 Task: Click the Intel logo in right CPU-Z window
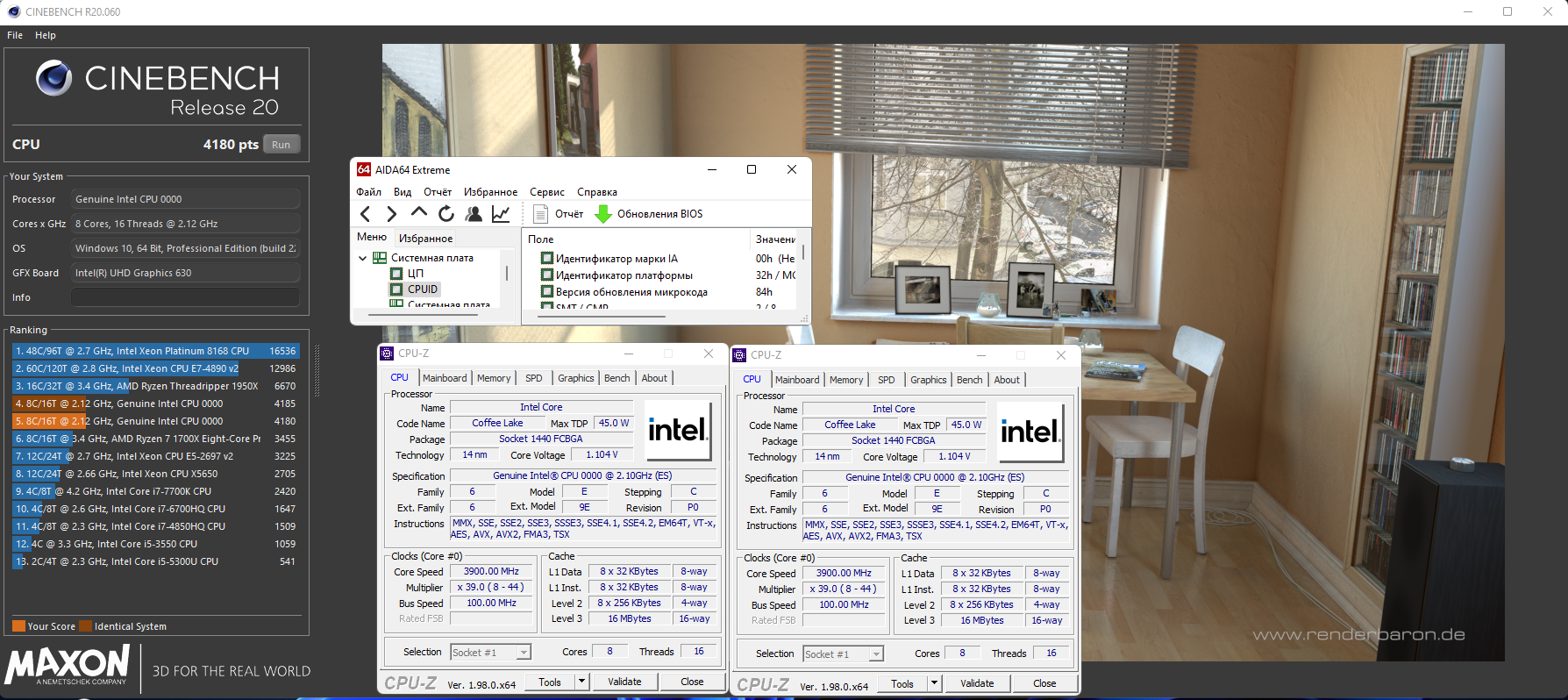(x=1030, y=432)
